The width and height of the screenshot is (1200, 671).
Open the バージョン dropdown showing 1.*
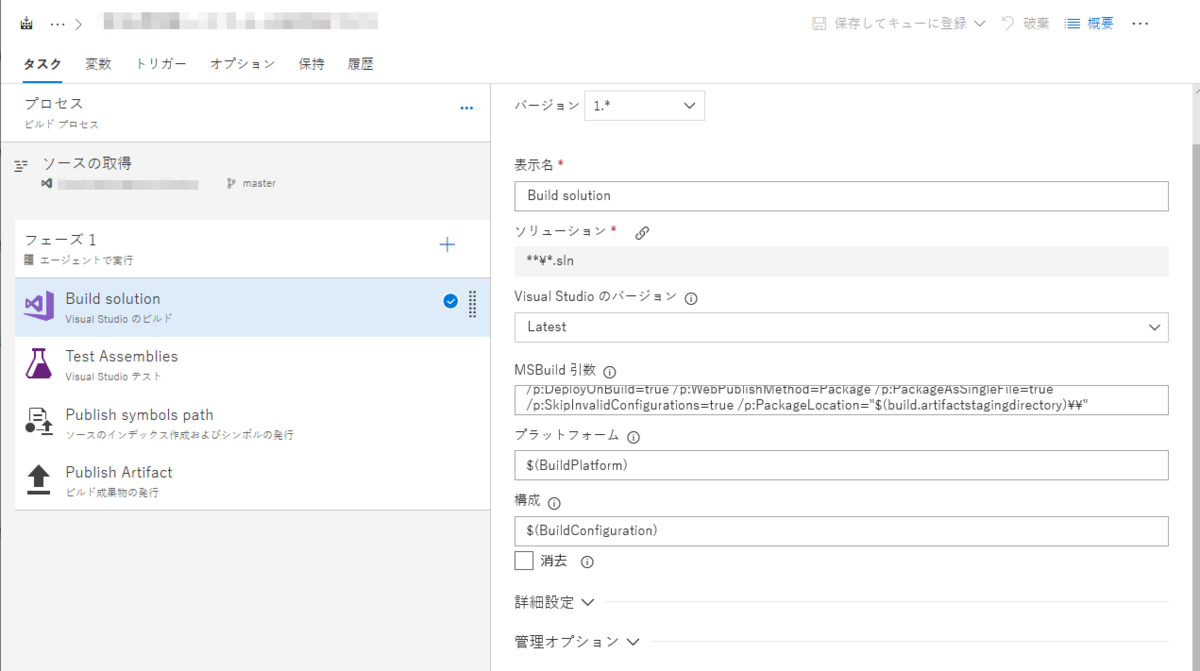click(x=644, y=105)
